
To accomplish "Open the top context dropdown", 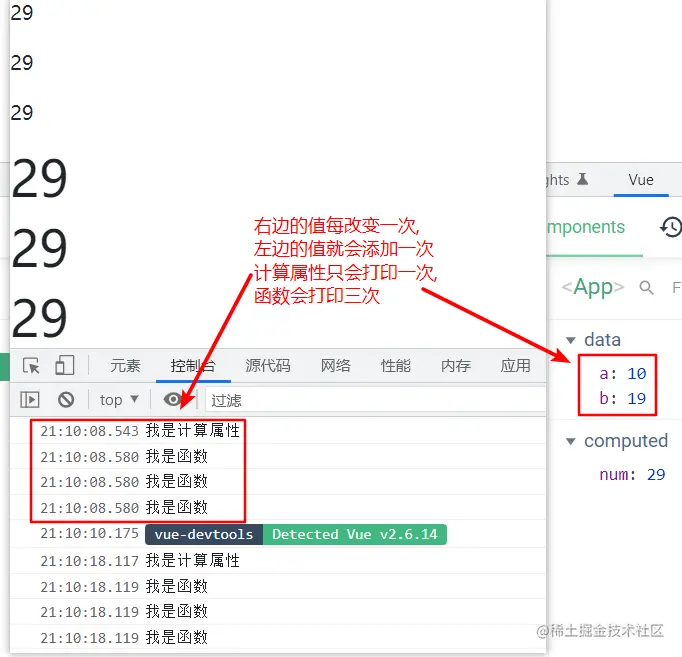I will pyautogui.click(x=119, y=400).
